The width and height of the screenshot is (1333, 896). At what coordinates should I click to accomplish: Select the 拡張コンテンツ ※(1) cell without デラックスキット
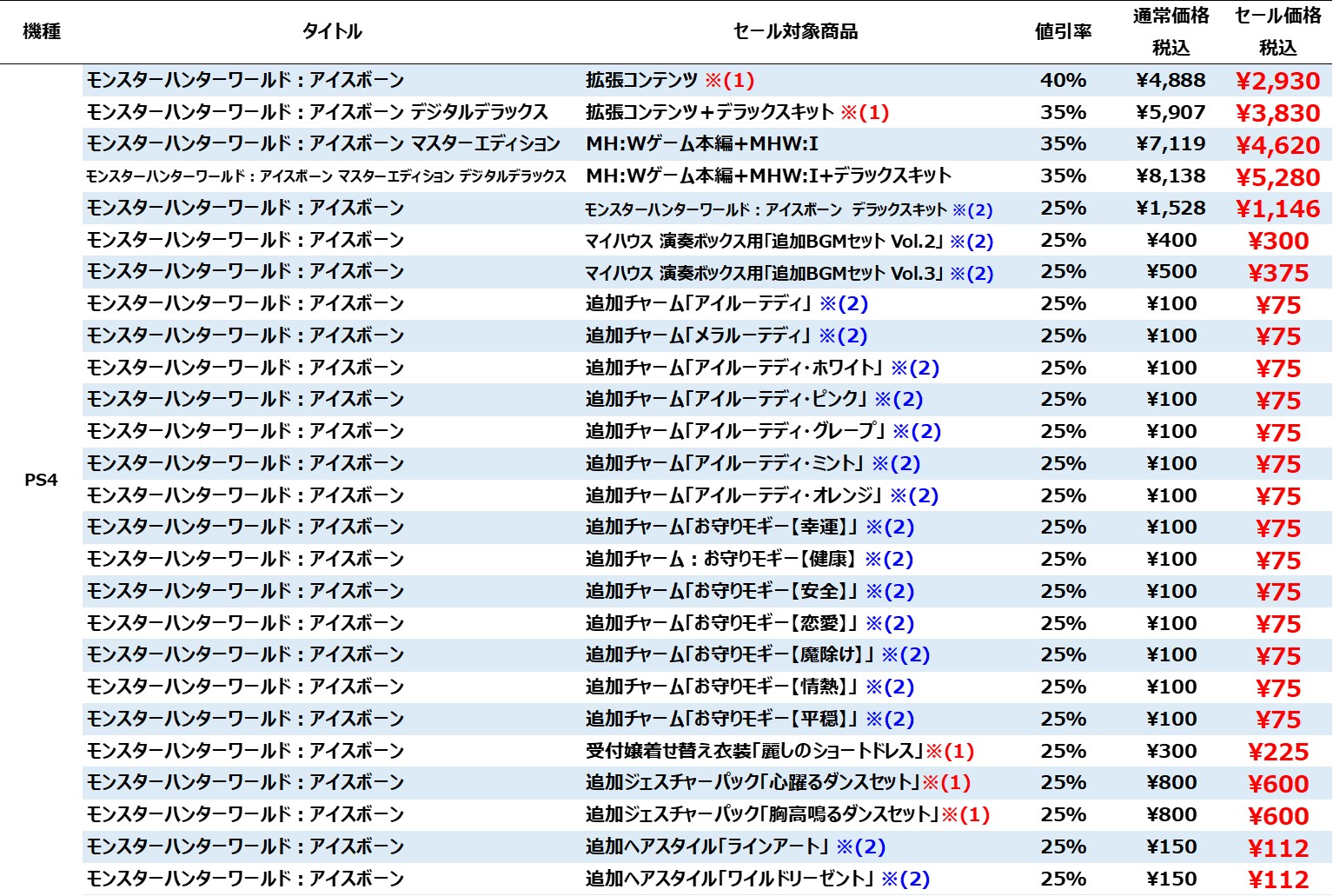pos(670,80)
